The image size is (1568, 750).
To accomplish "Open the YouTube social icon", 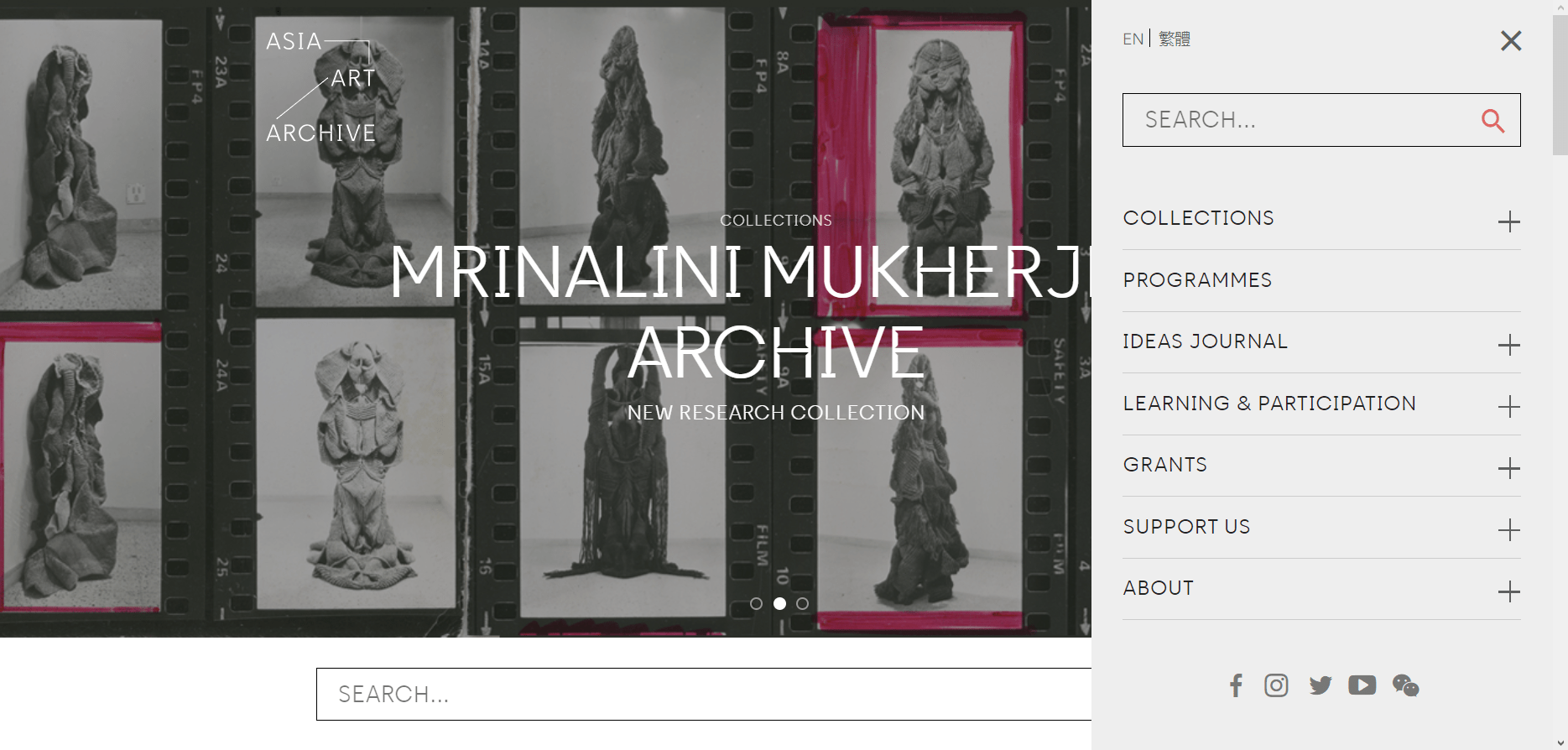I will 1362,685.
